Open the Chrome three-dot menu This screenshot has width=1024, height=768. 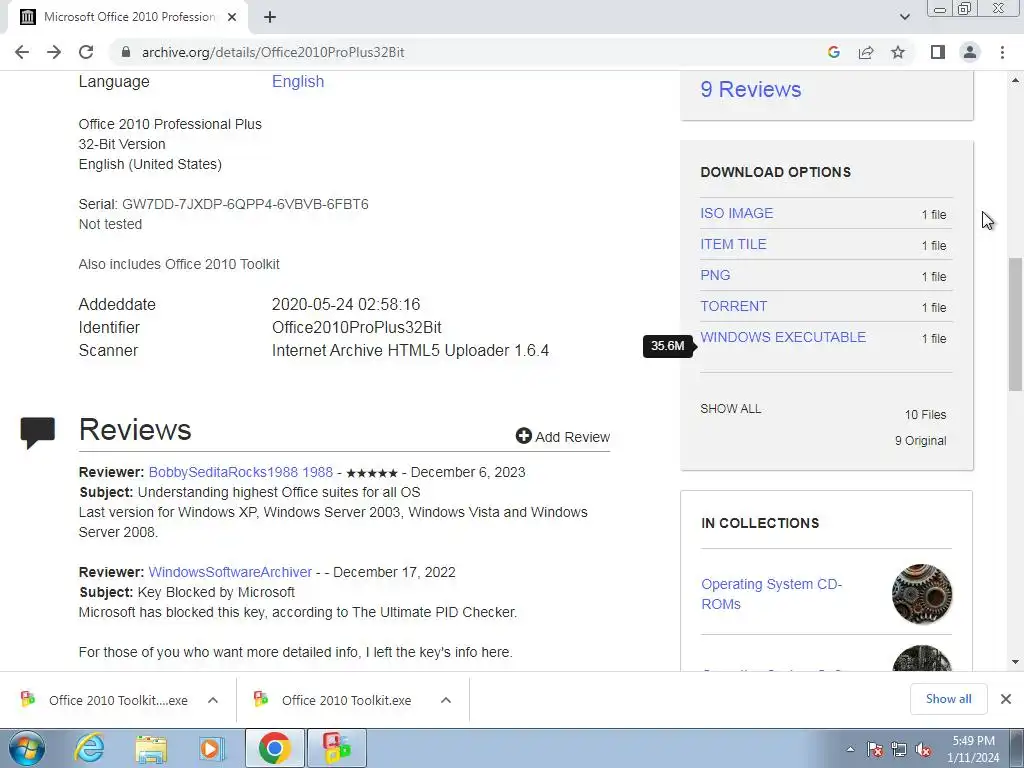[1002, 52]
